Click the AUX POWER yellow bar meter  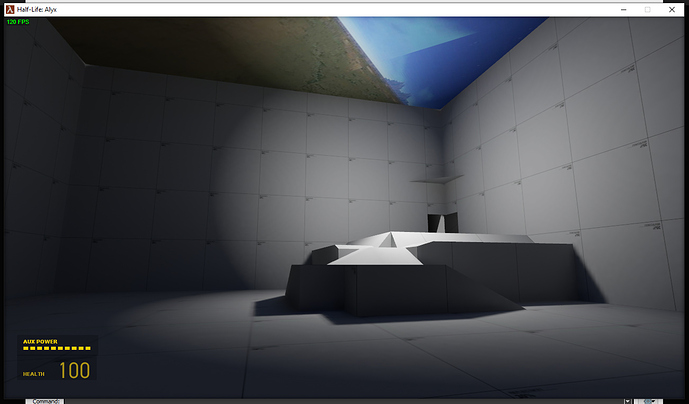(56, 349)
